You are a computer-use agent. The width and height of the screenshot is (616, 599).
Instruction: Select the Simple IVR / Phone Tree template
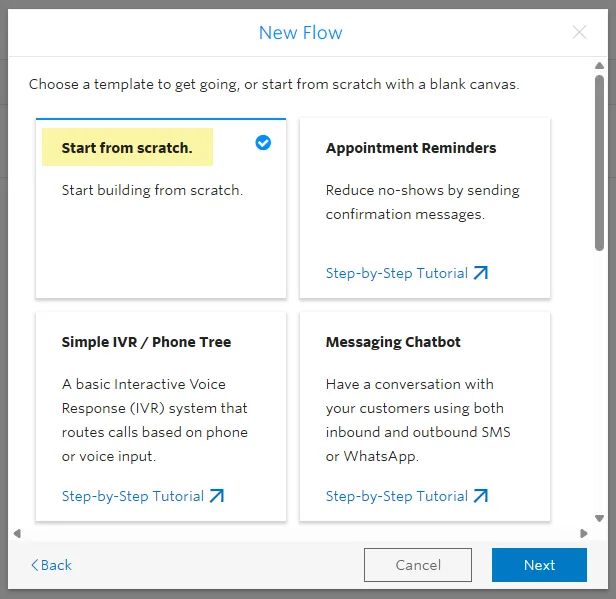161,416
